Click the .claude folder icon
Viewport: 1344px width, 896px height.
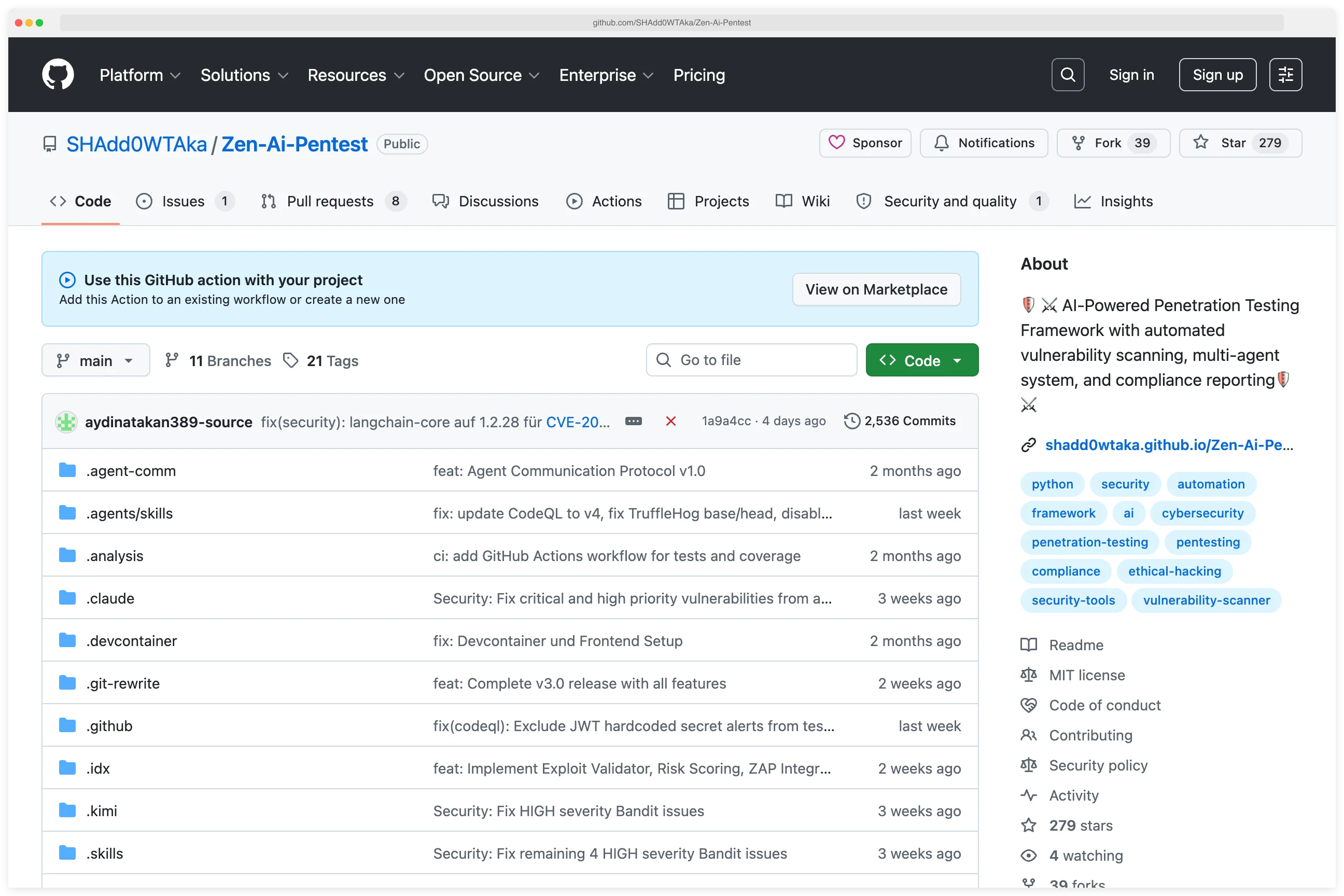point(67,598)
